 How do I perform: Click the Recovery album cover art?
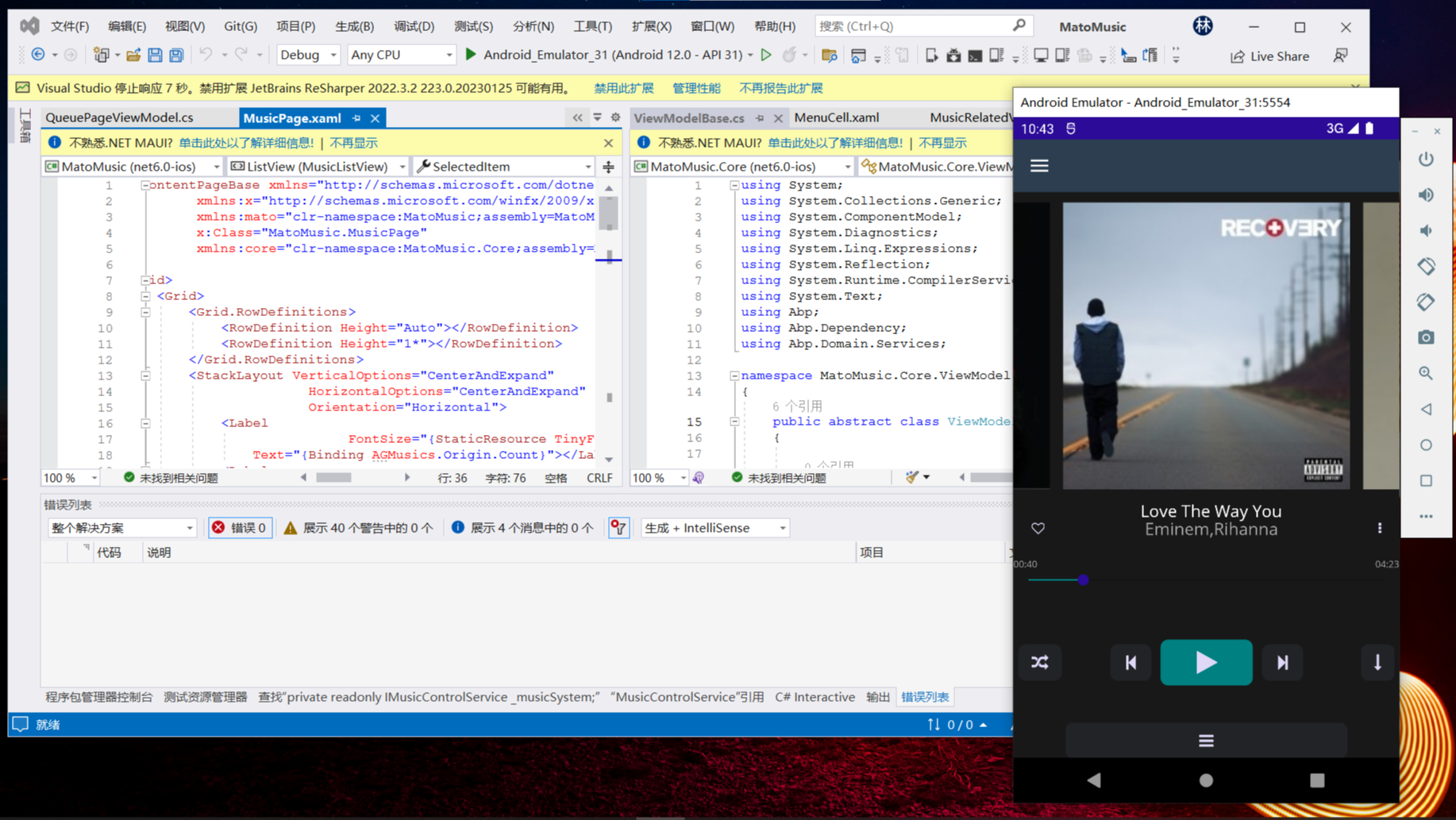1206,345
